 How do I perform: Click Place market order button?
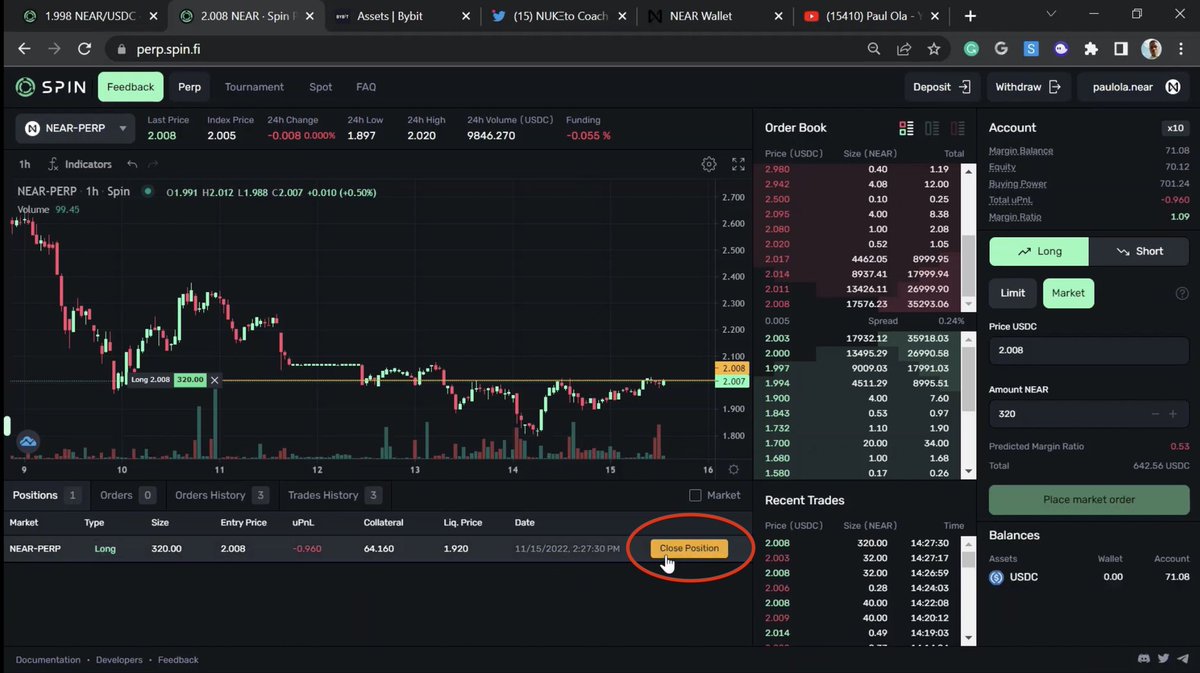1089,499
